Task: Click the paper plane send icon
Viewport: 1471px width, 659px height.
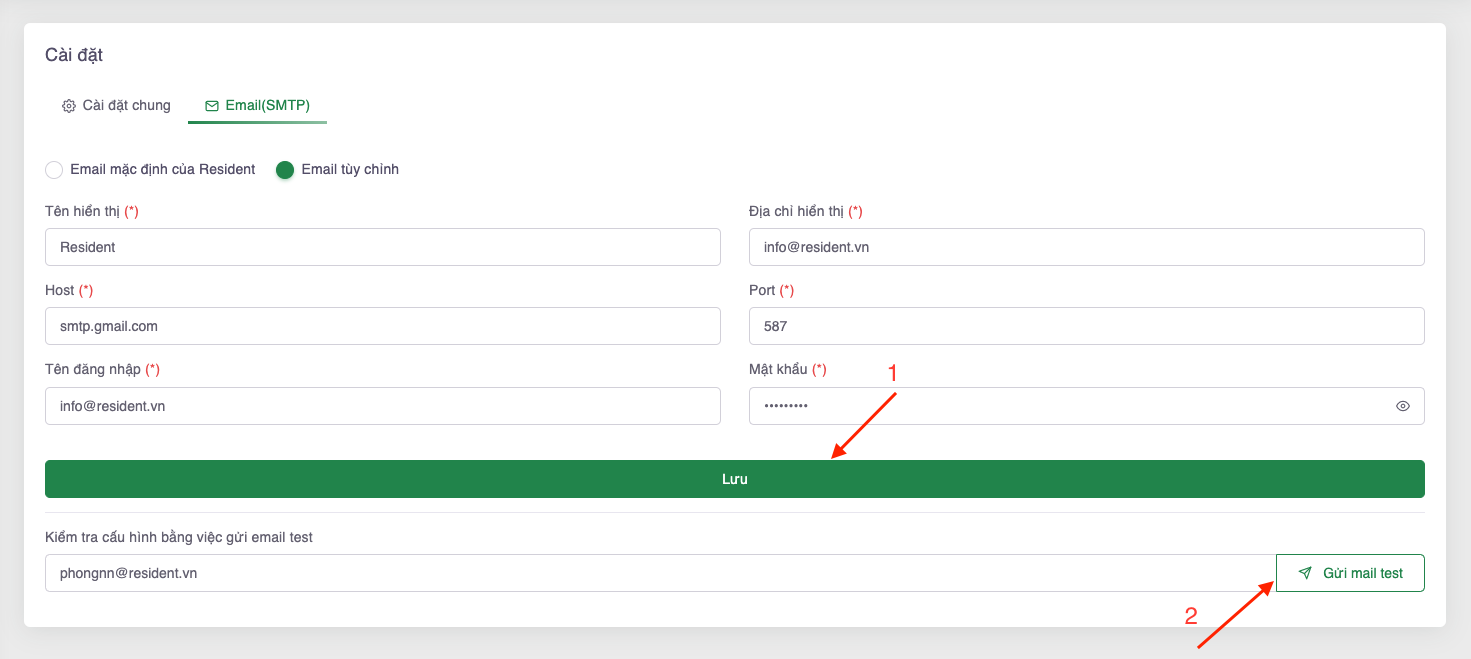Action: point(1305,573)
